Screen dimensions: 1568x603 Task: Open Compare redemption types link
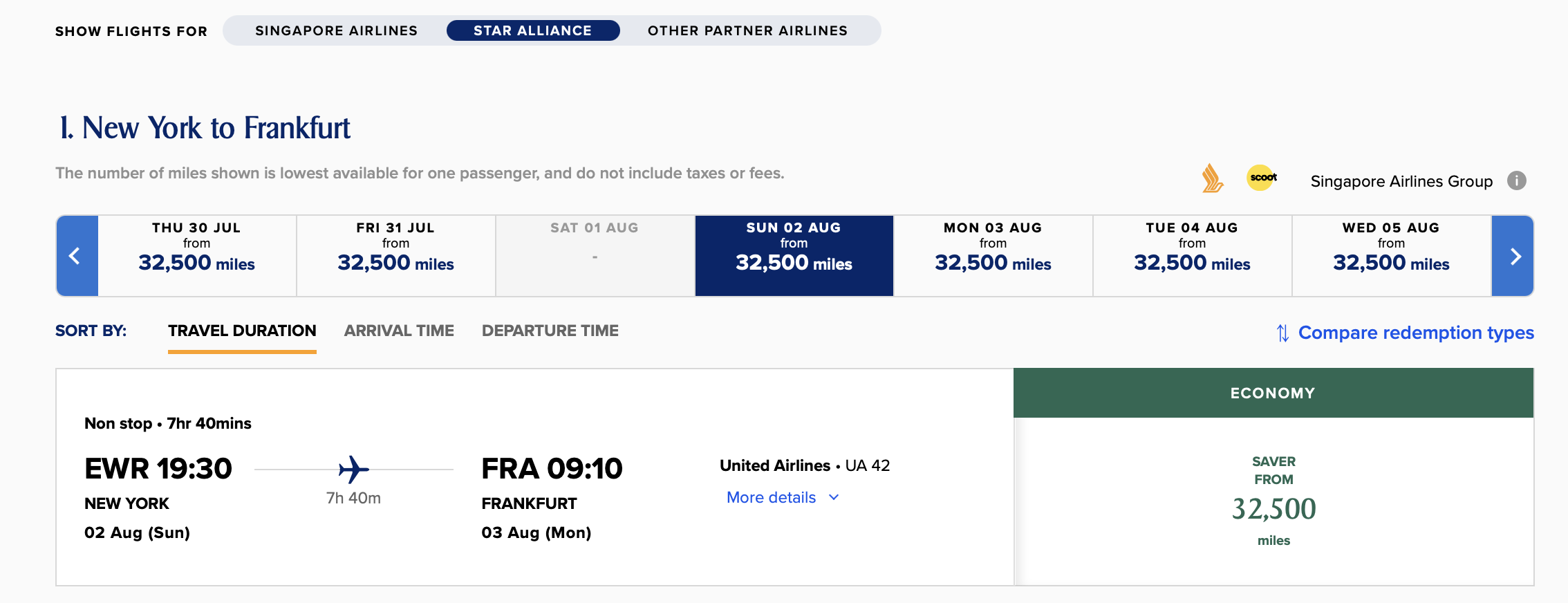1415,333
